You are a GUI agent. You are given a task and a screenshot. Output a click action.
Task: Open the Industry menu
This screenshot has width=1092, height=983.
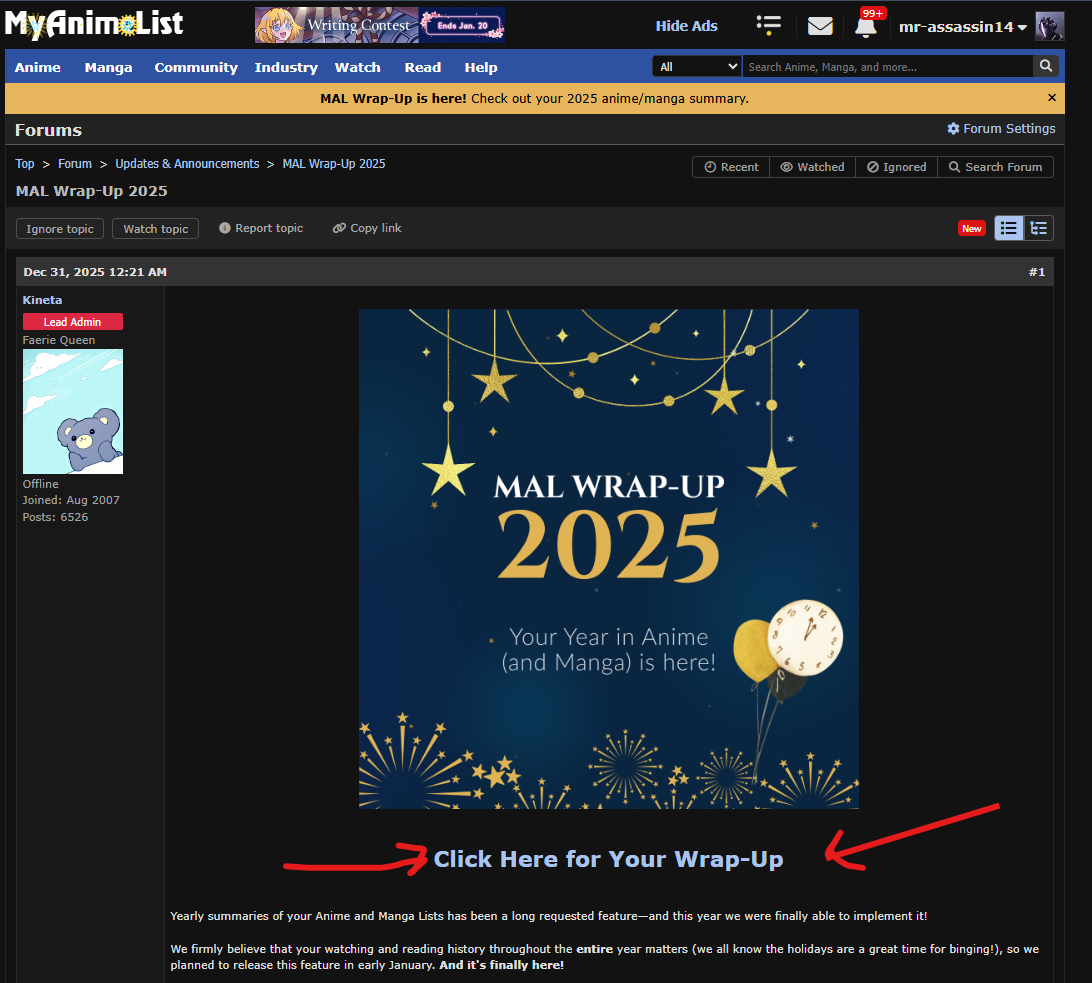click(286, 68)
